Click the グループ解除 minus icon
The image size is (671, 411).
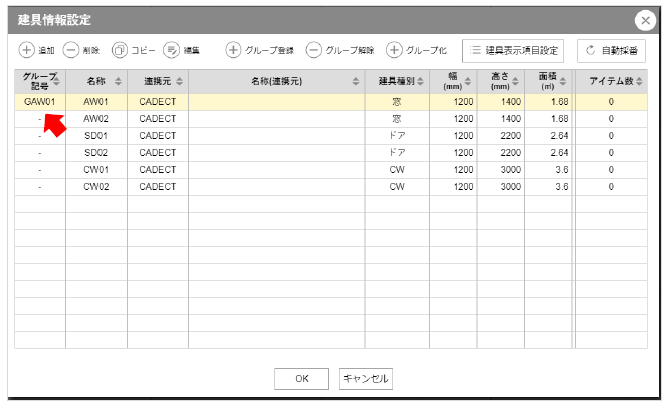click(x=314, y=49)
